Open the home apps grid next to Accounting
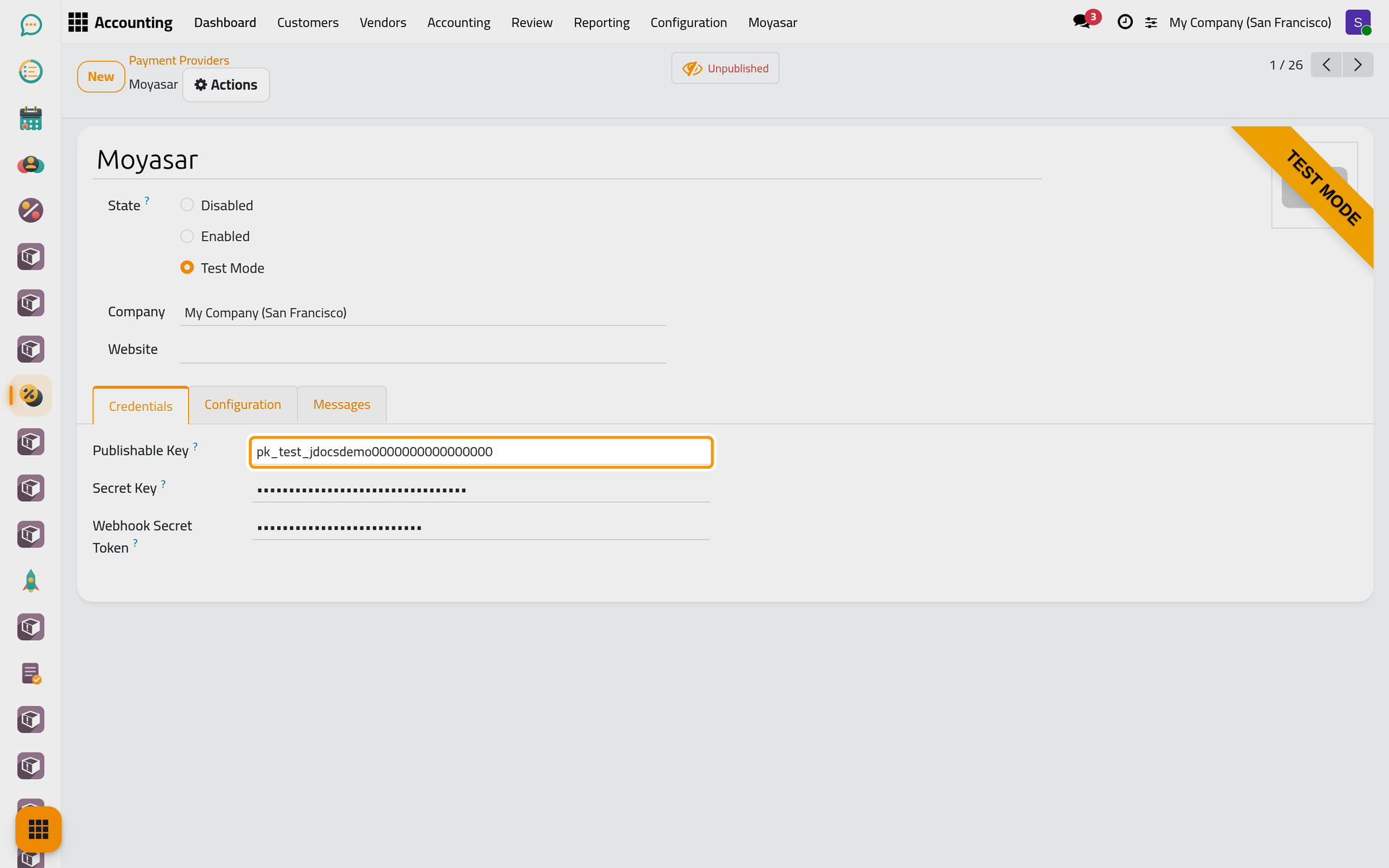 78,22
